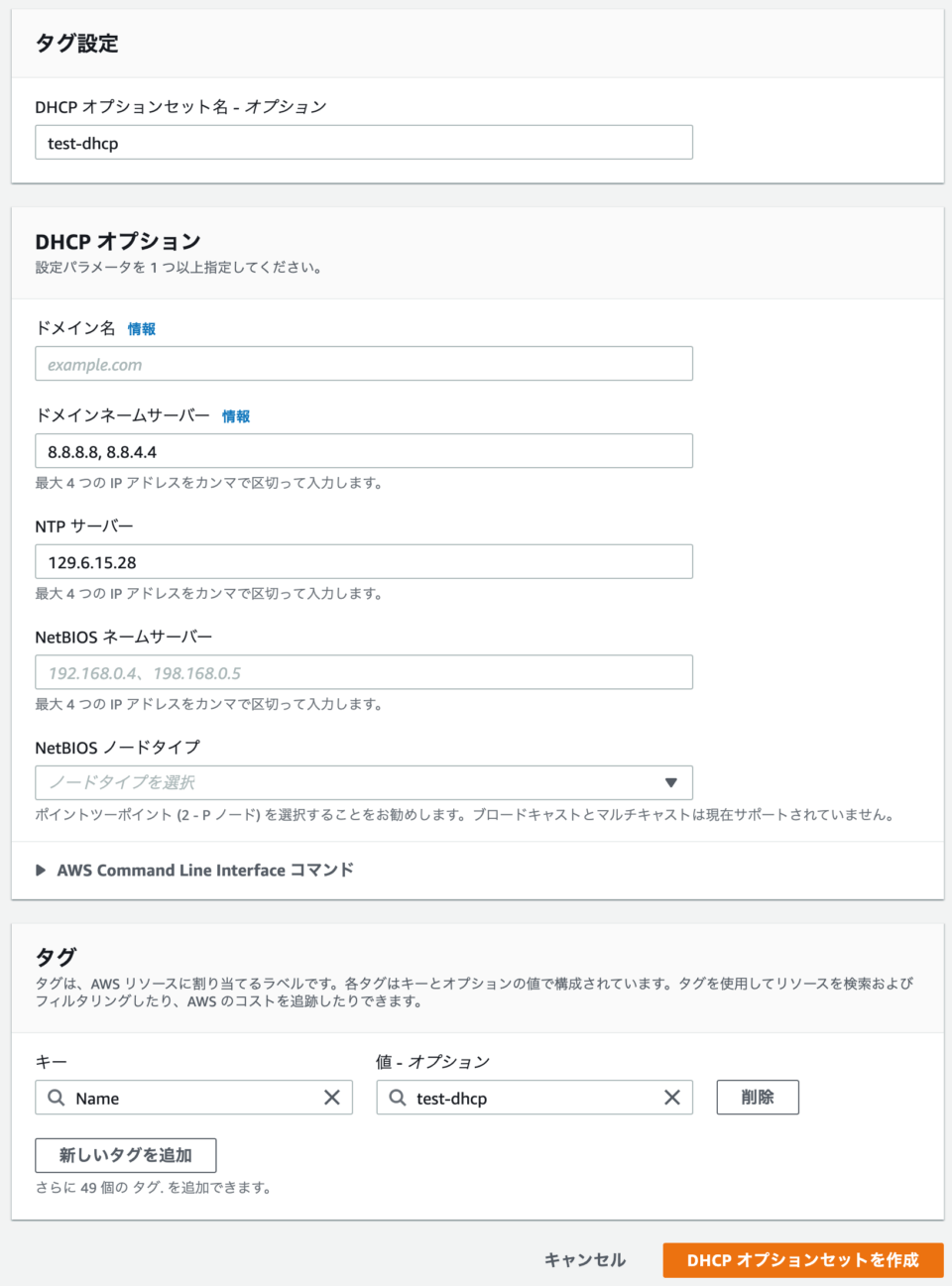This screenshot has height=1286, width=952.
Task: Delete the Name tag with 削除 button
Action: coord(758,1098)
